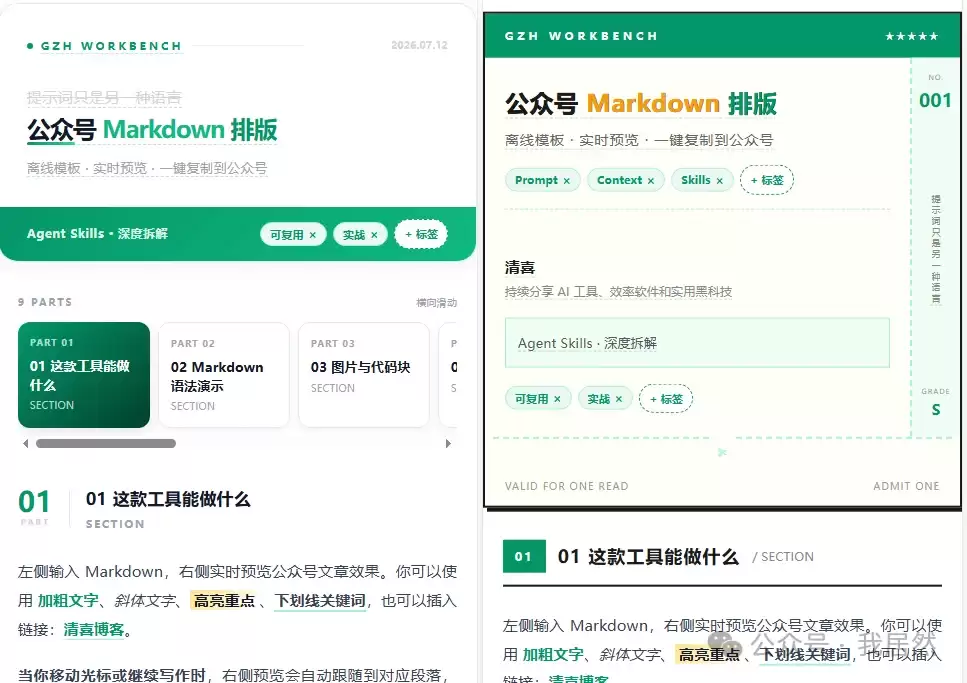Screen dimensions: 967x683
Task: Click Agent Skills · 深度拆解 in green banner
Action: pos(97,234)
